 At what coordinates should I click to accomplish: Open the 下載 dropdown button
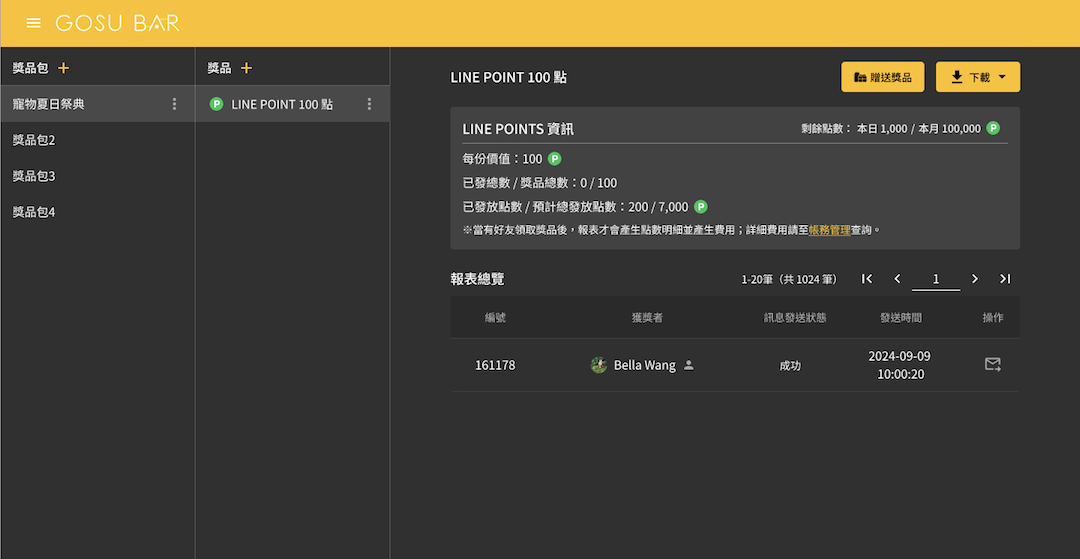977,77
